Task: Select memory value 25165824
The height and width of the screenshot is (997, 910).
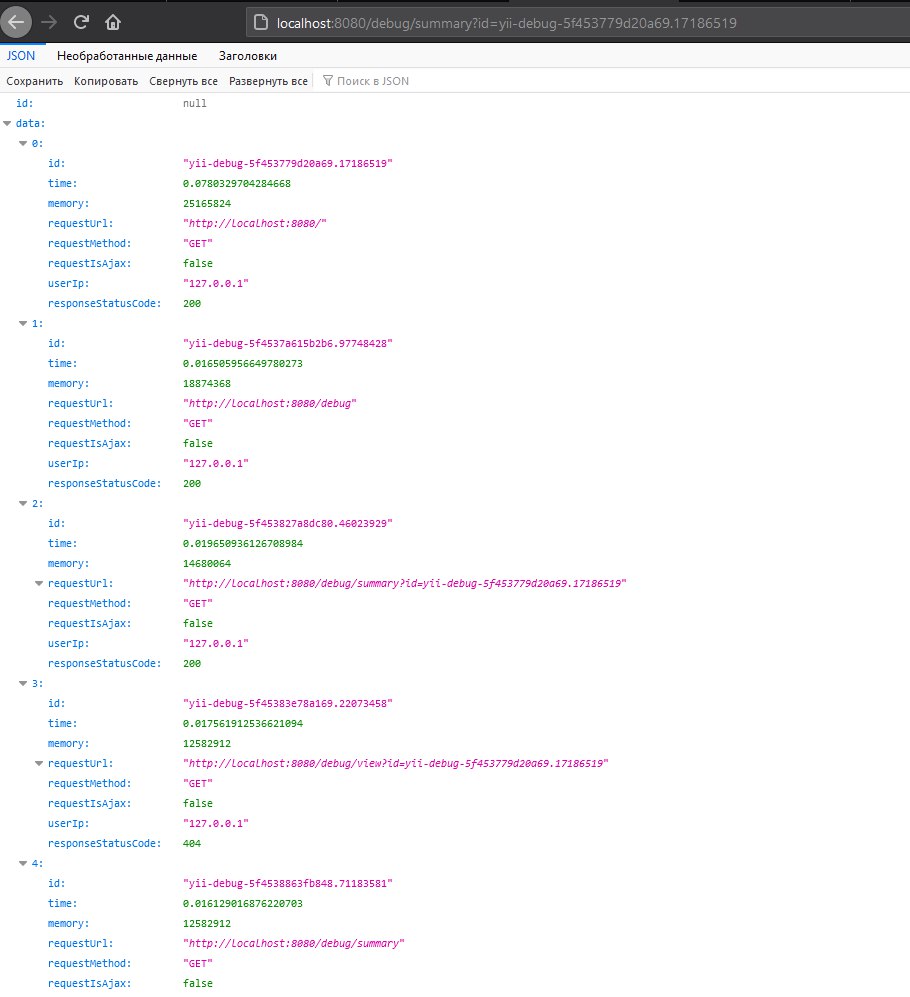Action: point(207,203)
